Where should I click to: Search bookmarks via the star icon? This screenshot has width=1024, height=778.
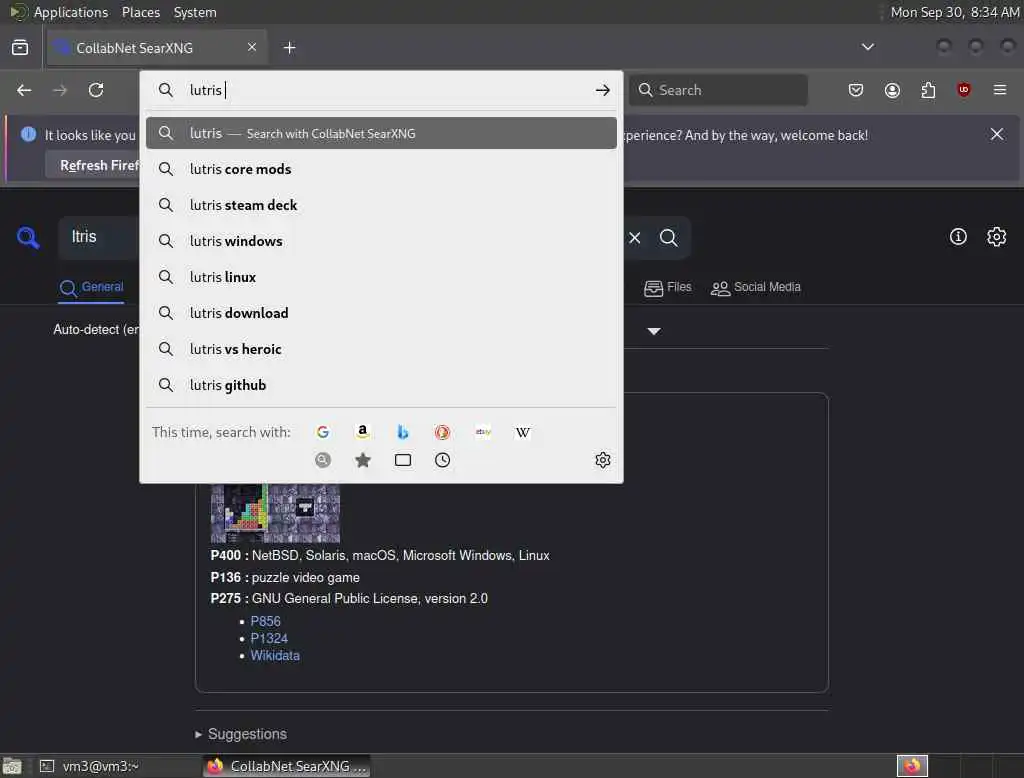pyautogui.click(x=363, y=460)
